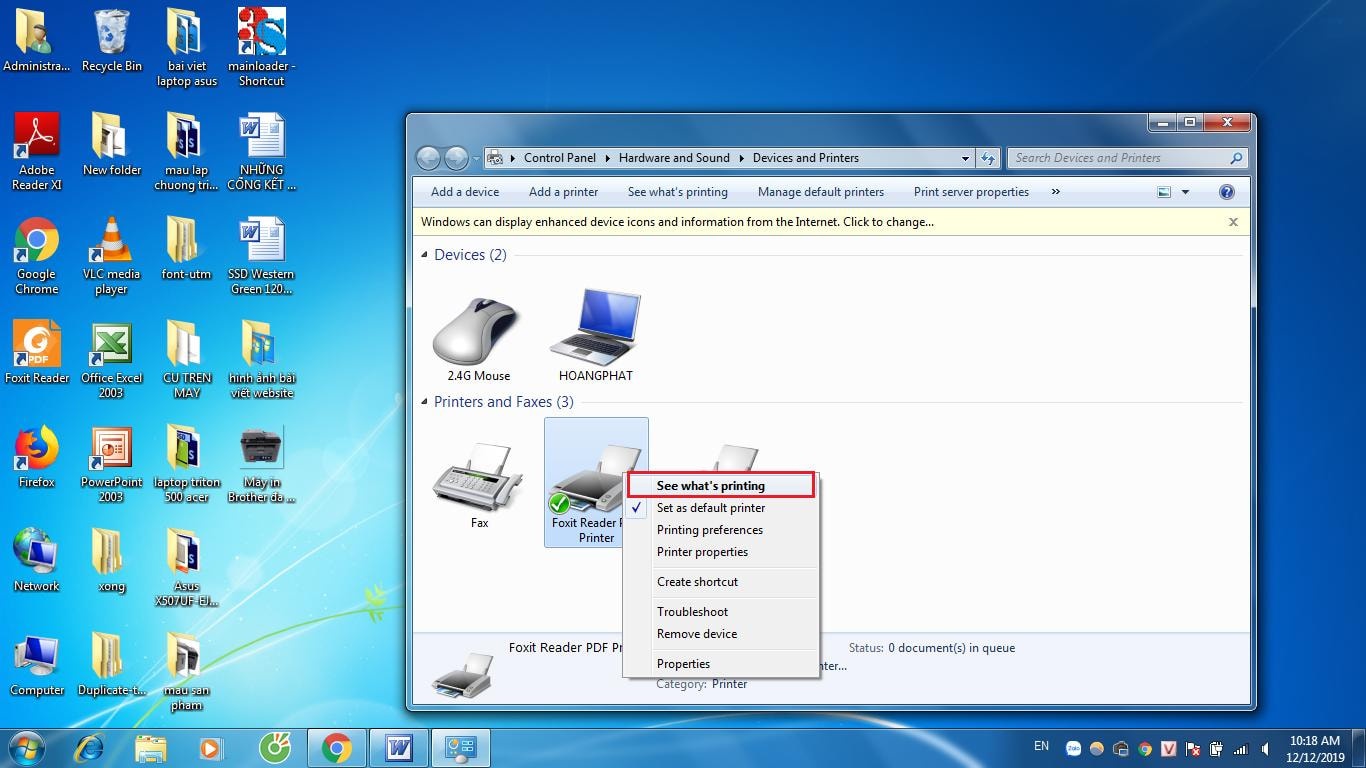The width and height of the screenshot is (1366, 768).
Task: Click Remove device in context menu
Action: (x=696, y=634)
